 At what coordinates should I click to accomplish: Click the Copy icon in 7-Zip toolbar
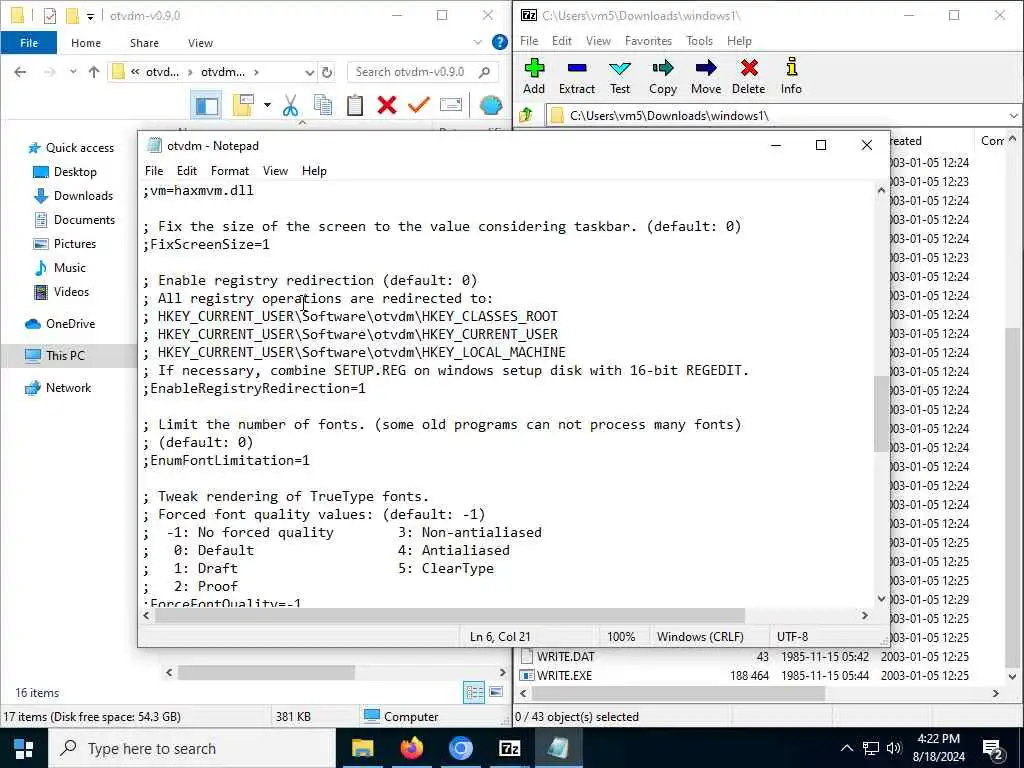[x=662, y=76]
